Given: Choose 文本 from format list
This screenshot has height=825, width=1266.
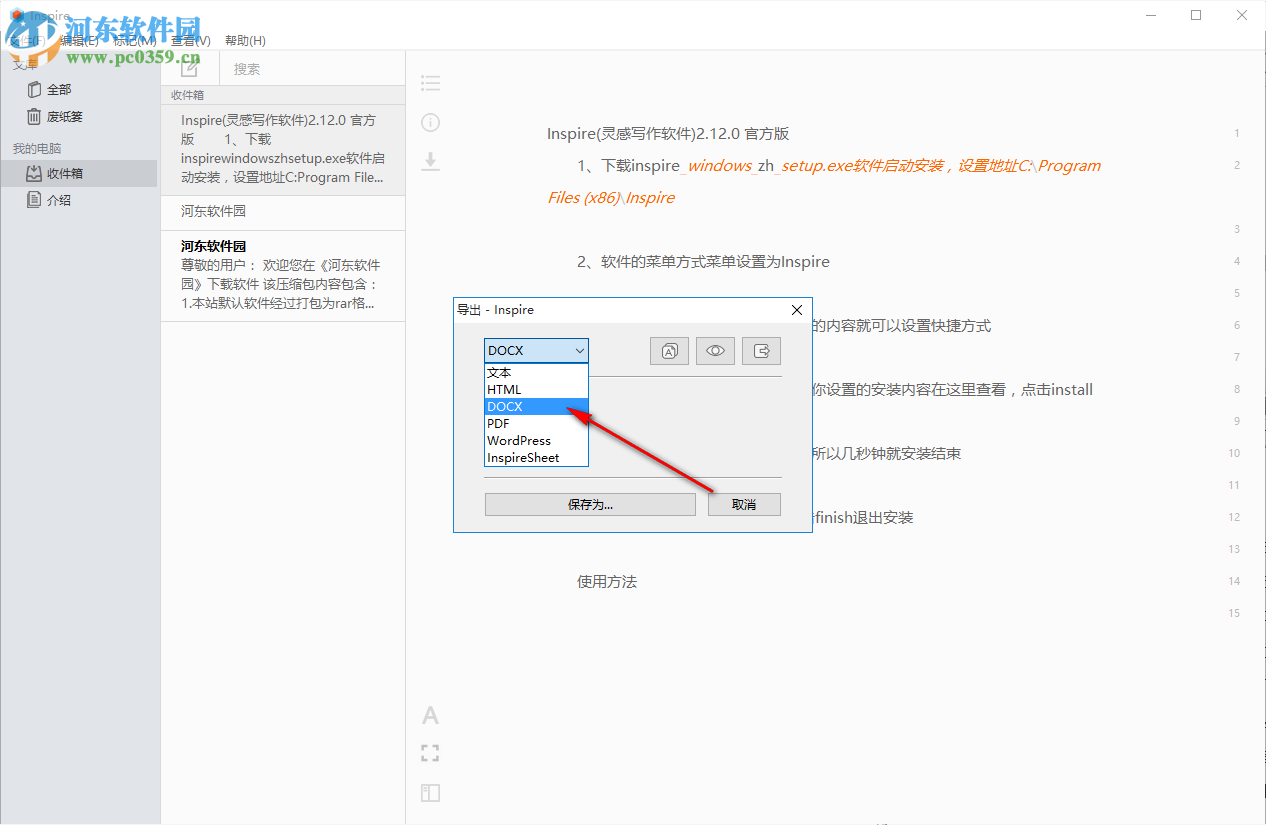Looking at the screenshot, I should [536, 372].
